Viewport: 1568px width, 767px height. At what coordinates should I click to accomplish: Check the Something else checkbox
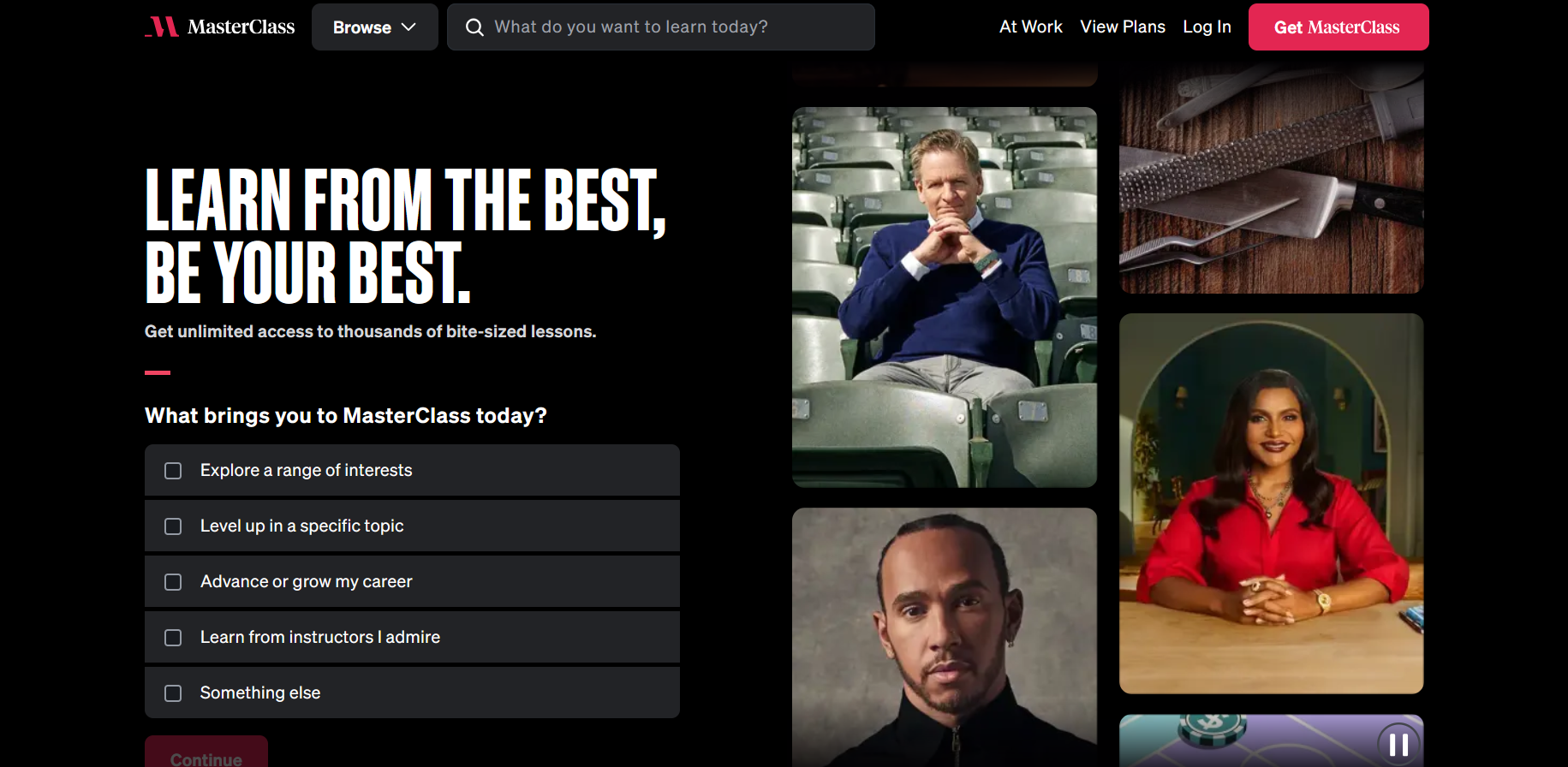click(x=173, y=693)
